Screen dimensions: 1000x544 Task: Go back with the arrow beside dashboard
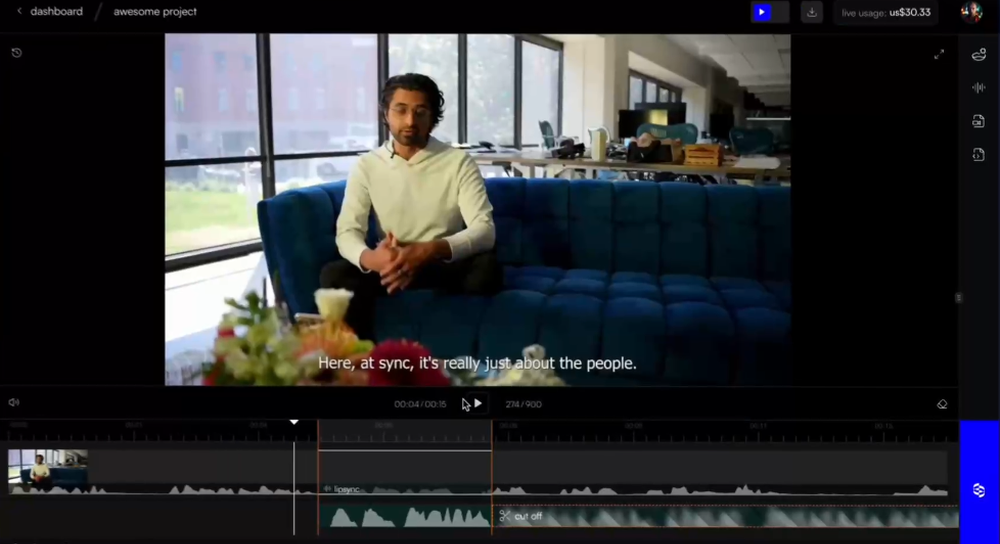[19, 11]
